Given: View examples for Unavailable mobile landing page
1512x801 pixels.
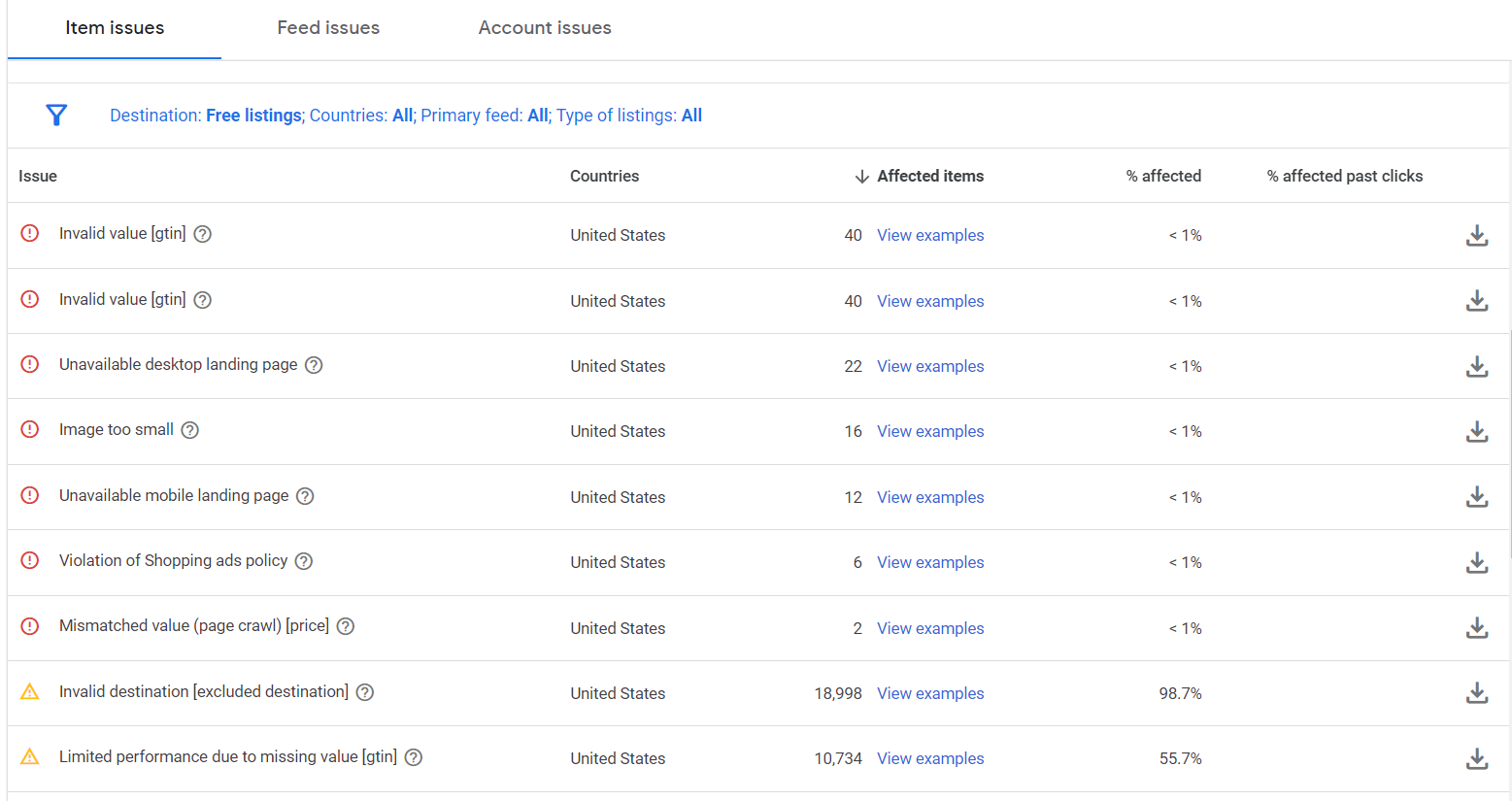Looking at the screenshot, I should (x=930, y=497).
